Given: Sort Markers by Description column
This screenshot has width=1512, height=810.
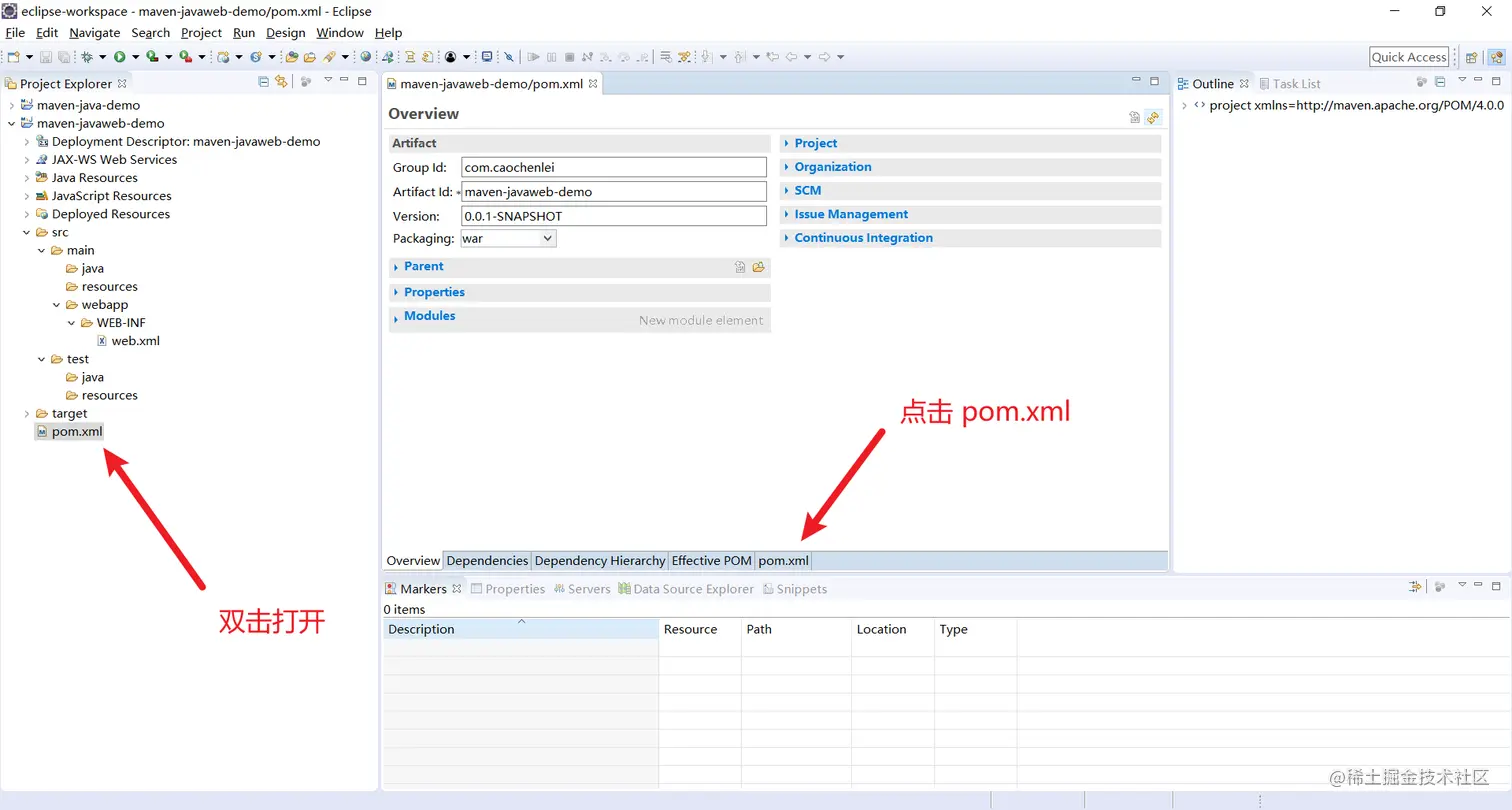Looking at the screenshot, I should tap(520, 629).
